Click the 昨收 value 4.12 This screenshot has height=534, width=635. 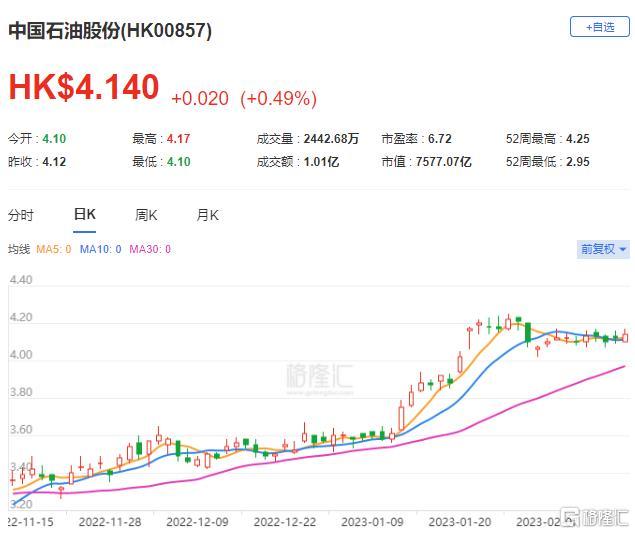point(54,162)
